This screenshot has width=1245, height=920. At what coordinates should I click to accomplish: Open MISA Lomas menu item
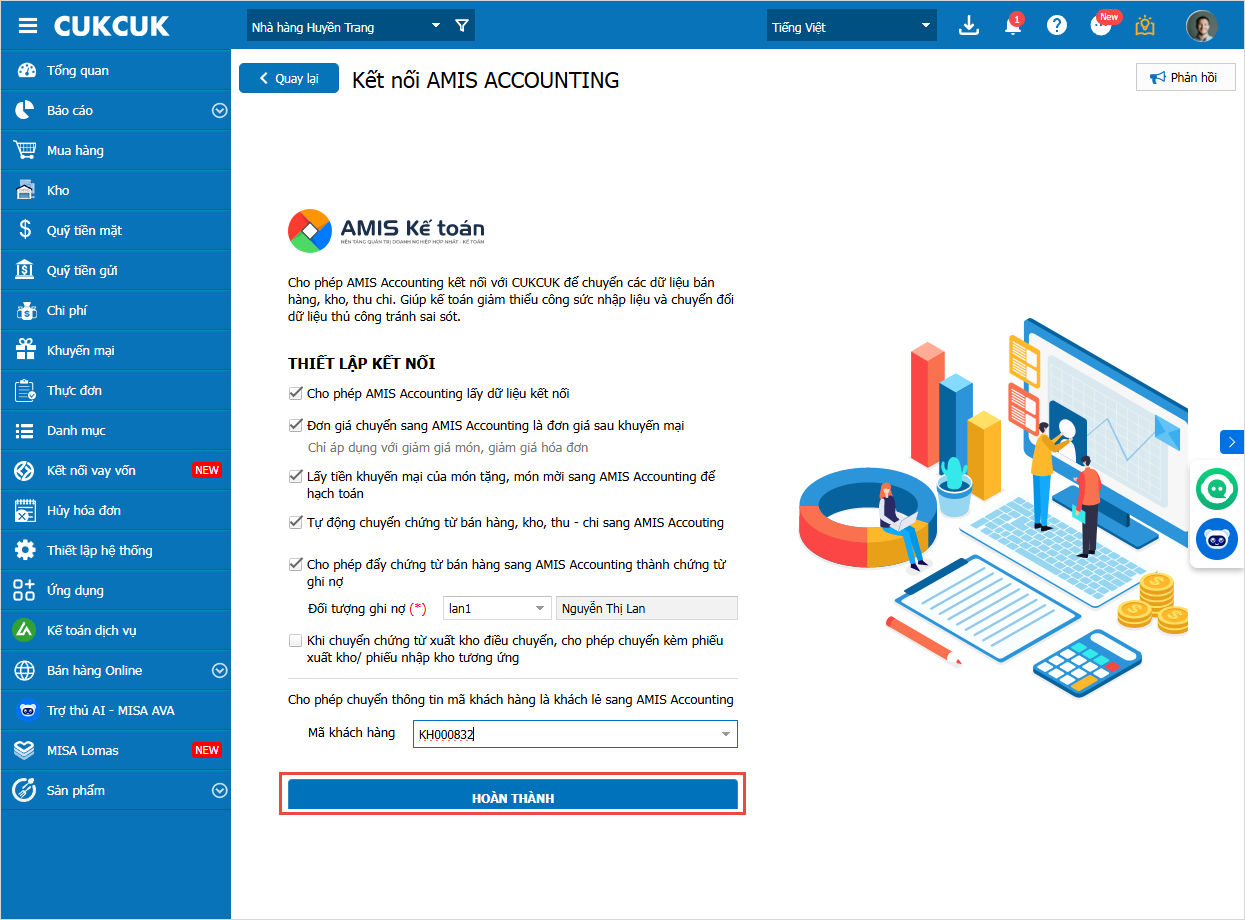(x=116, y=750)
